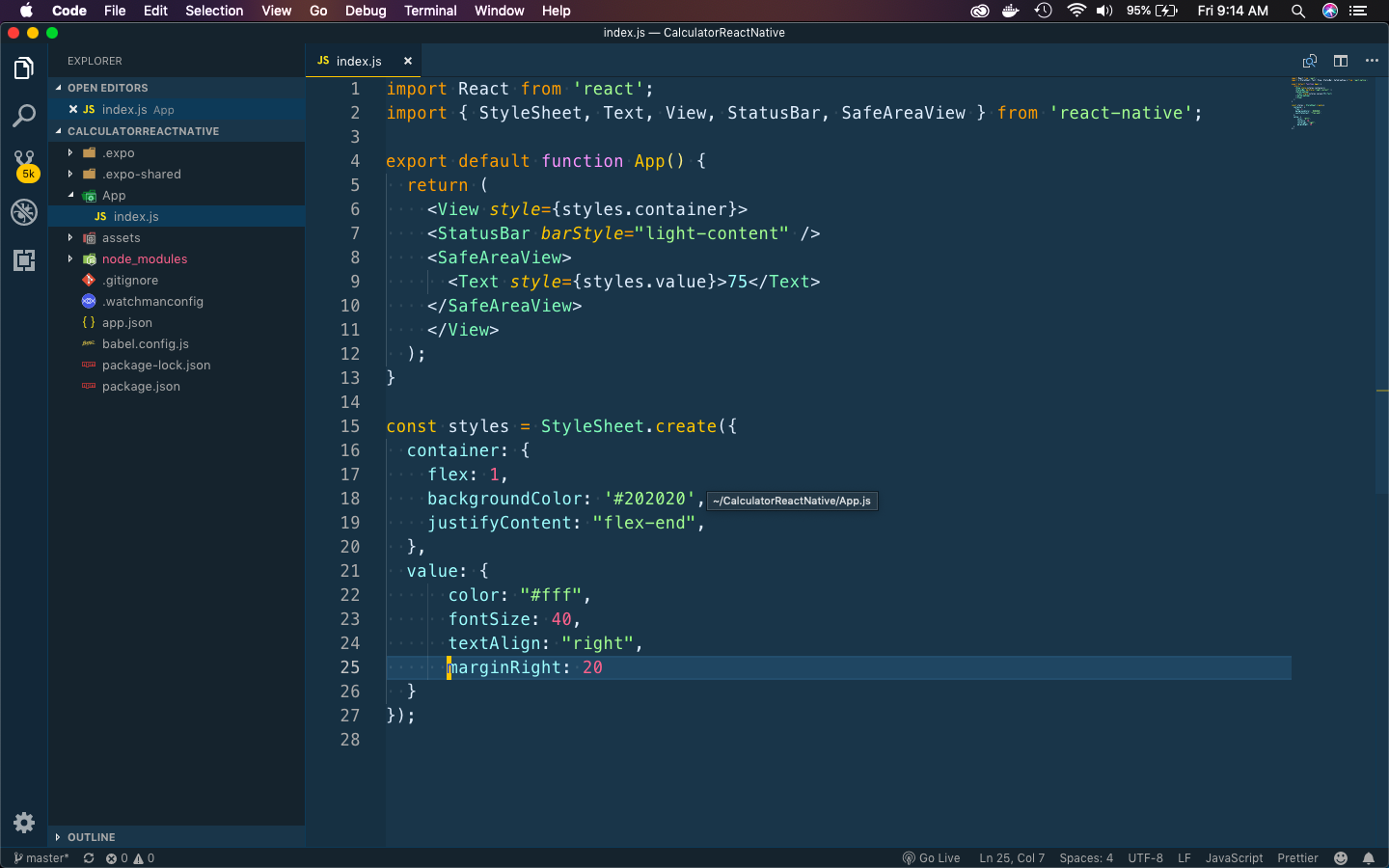Open notifications bell in status bar
The width and height of the screenshot is (1389, 868).
(1369, 858)
